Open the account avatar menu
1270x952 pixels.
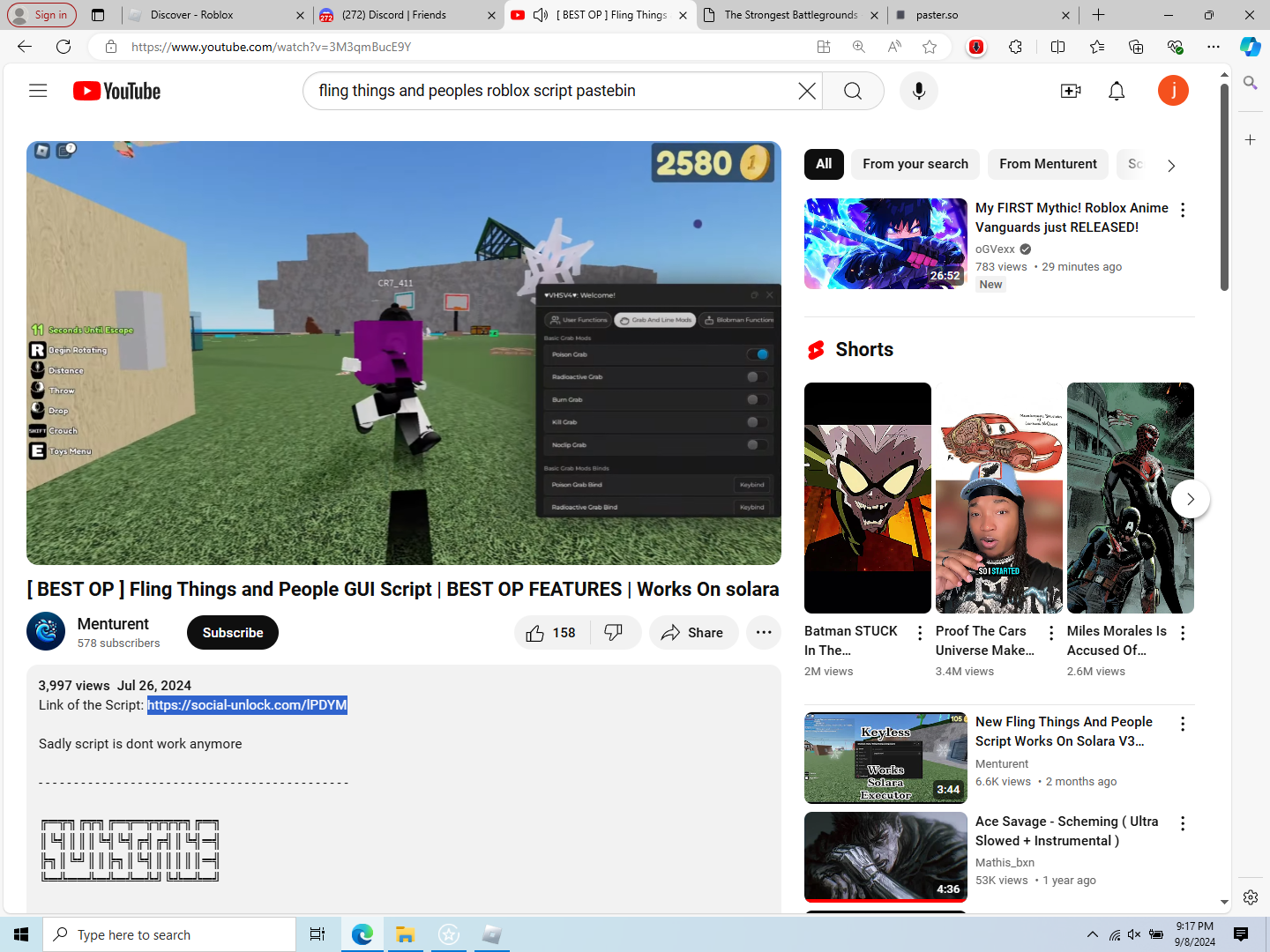1173,91
